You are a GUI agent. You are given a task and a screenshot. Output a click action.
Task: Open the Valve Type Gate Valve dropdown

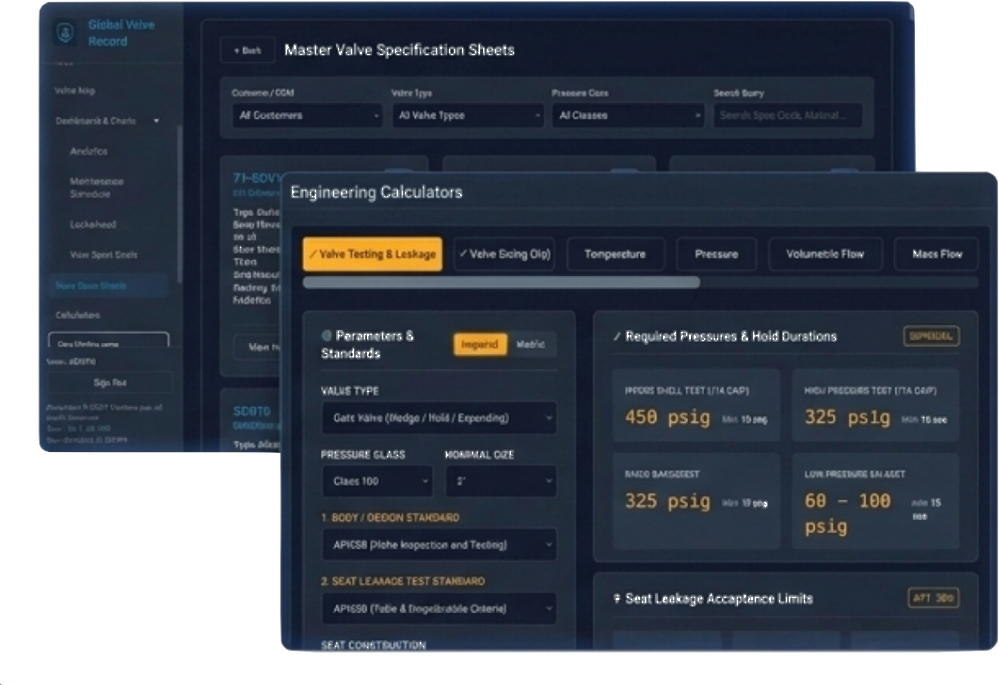[440, 418]
